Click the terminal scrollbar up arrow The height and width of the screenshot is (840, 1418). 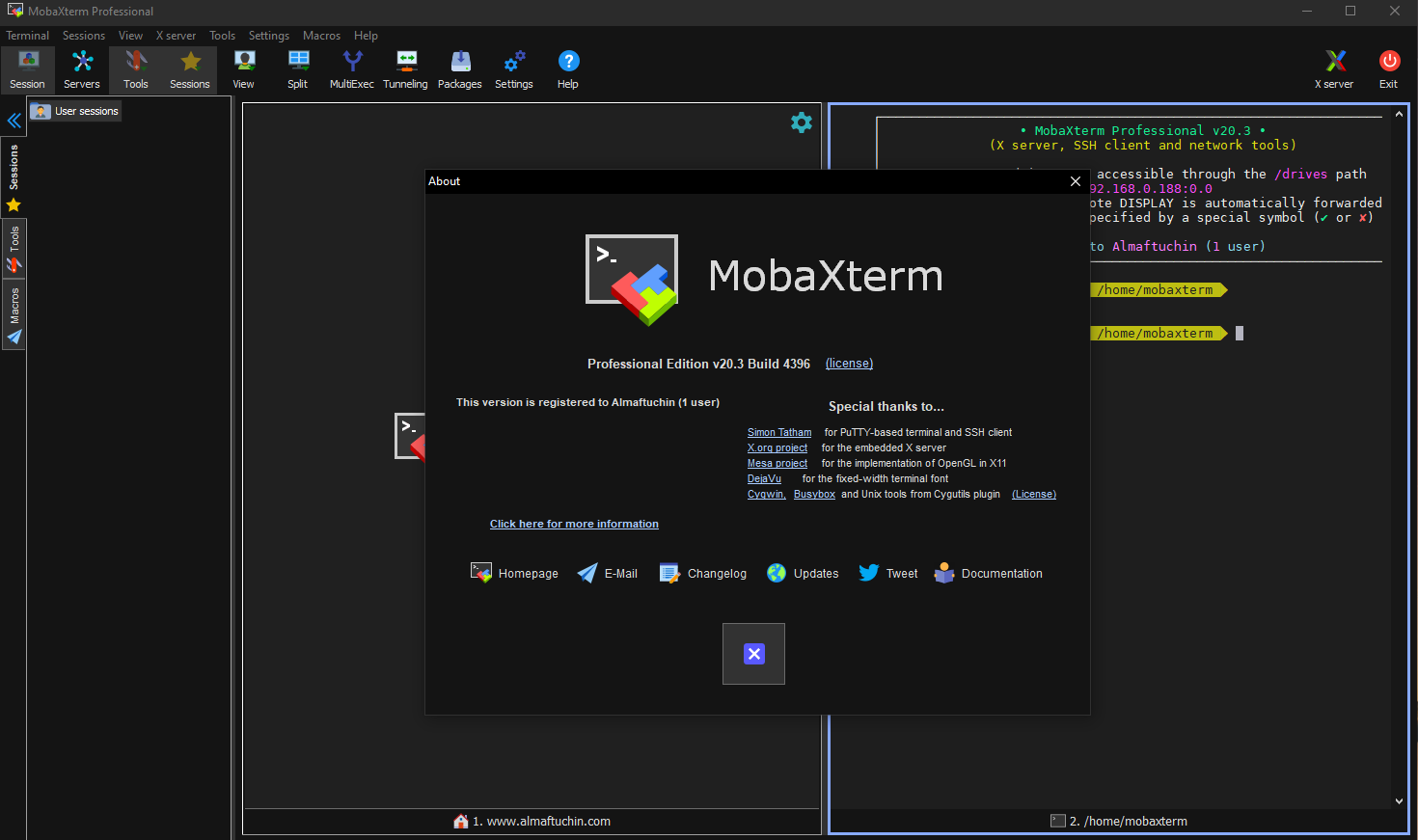tap(1399, 115)
